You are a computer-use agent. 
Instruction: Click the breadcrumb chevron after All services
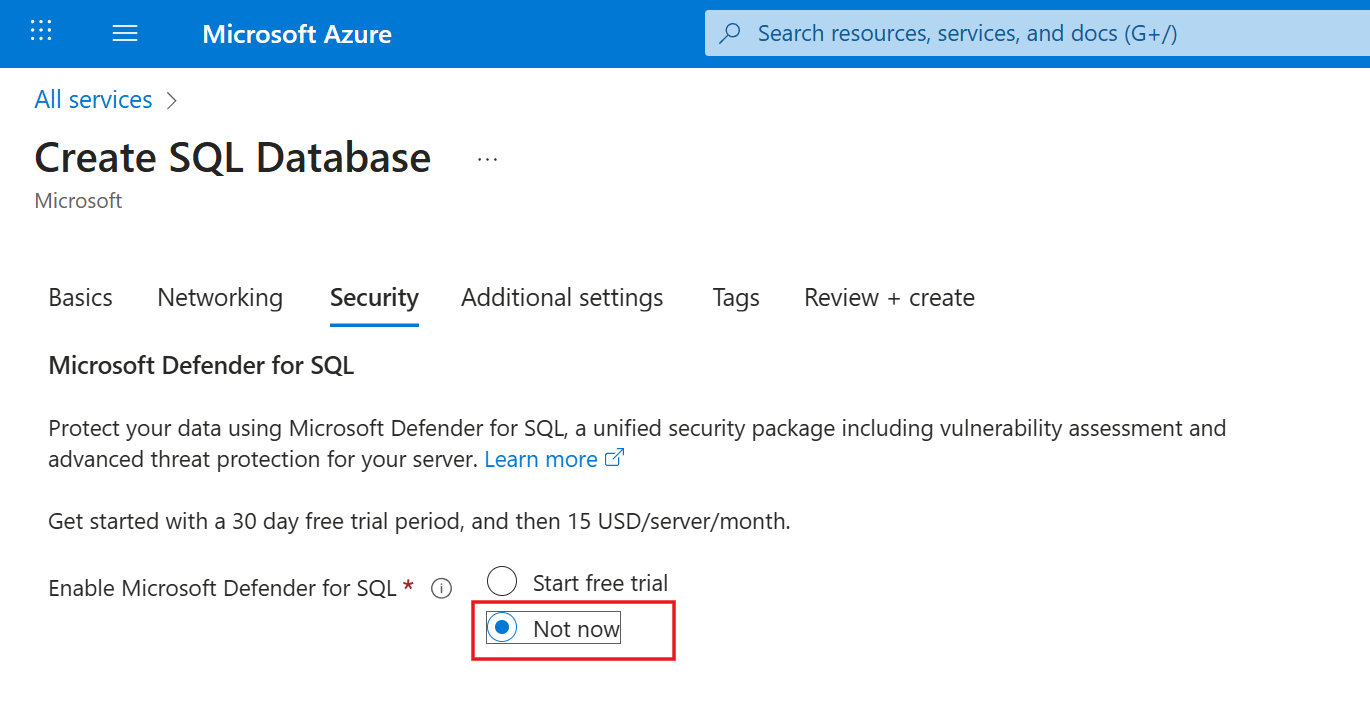click(x=172, y=100)
